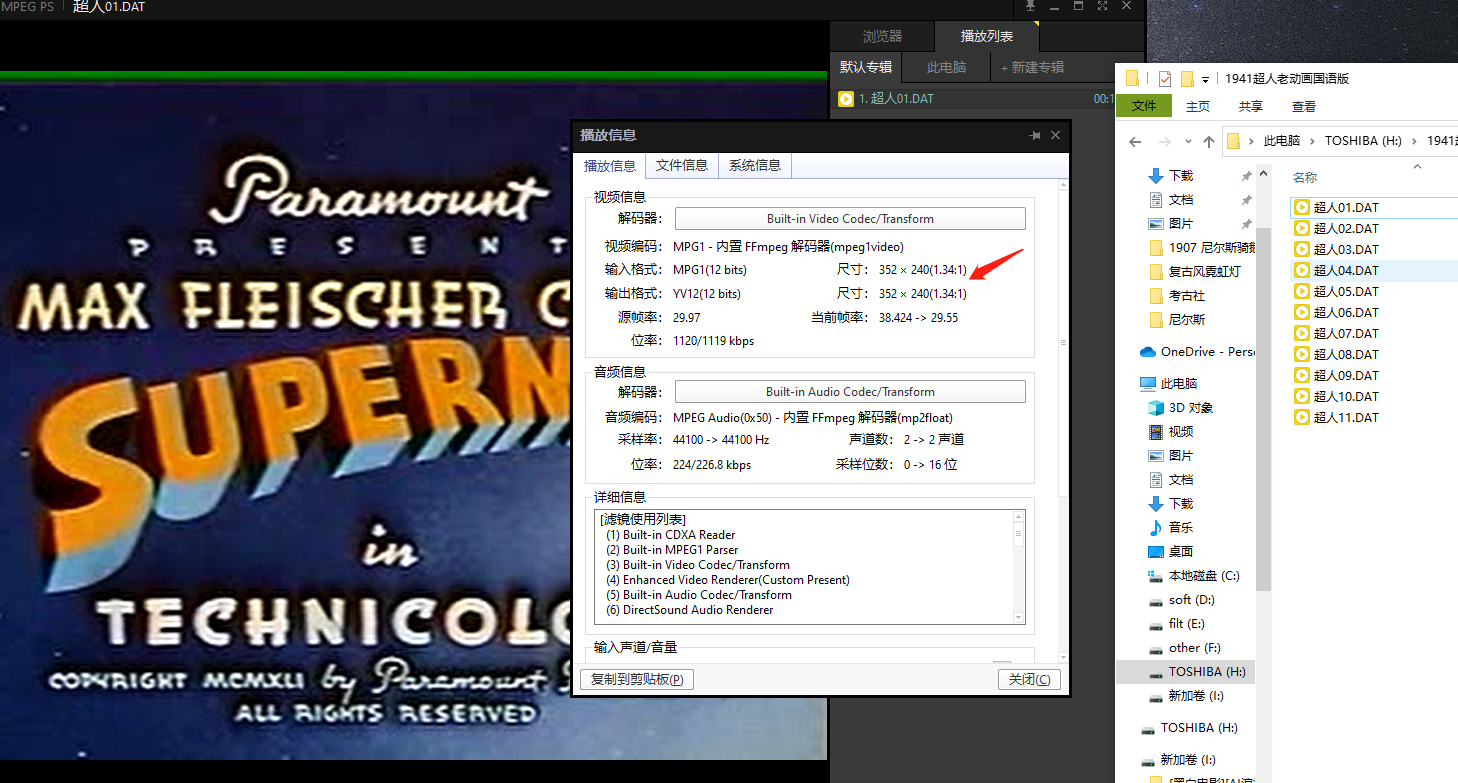Select filter row (6) DirectSound Audio Renderer
Viewport: 1458px width, 783px height.
(689, 610)
